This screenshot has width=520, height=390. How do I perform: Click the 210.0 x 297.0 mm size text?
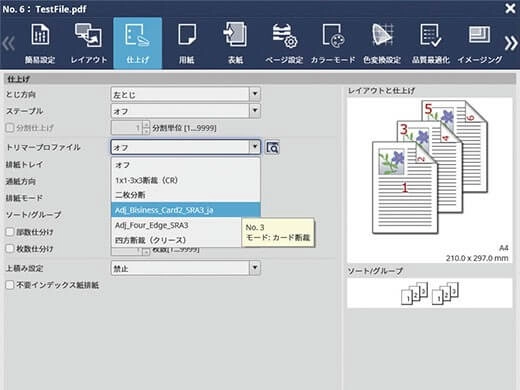click(x=477, y=258)
